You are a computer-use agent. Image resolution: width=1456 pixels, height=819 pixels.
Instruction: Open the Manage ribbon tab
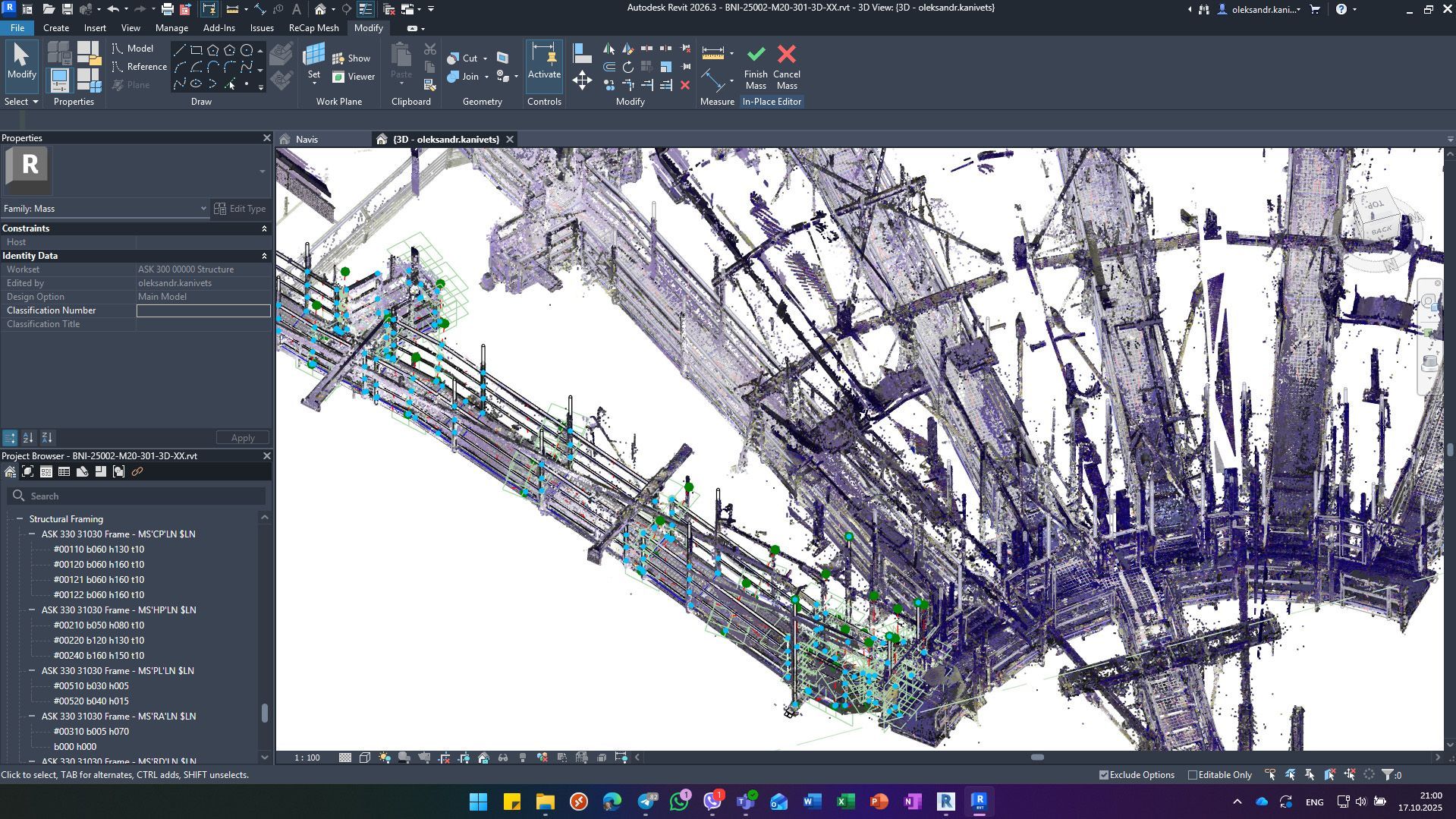171,28
